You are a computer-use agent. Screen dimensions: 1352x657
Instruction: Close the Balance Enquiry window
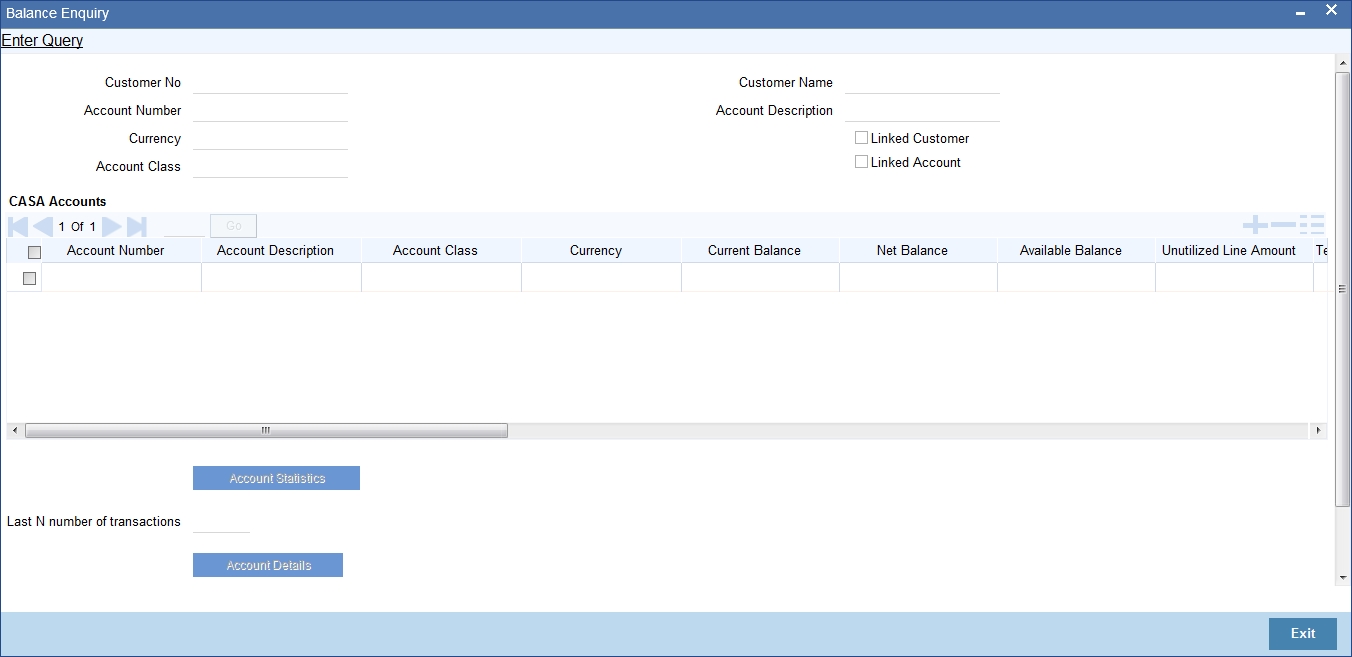pos(1331,10)
